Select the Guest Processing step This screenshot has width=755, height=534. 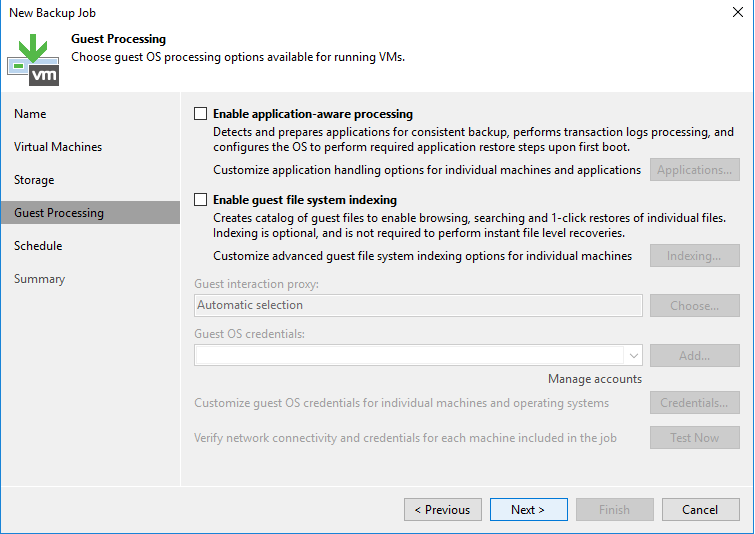point(59,213)
